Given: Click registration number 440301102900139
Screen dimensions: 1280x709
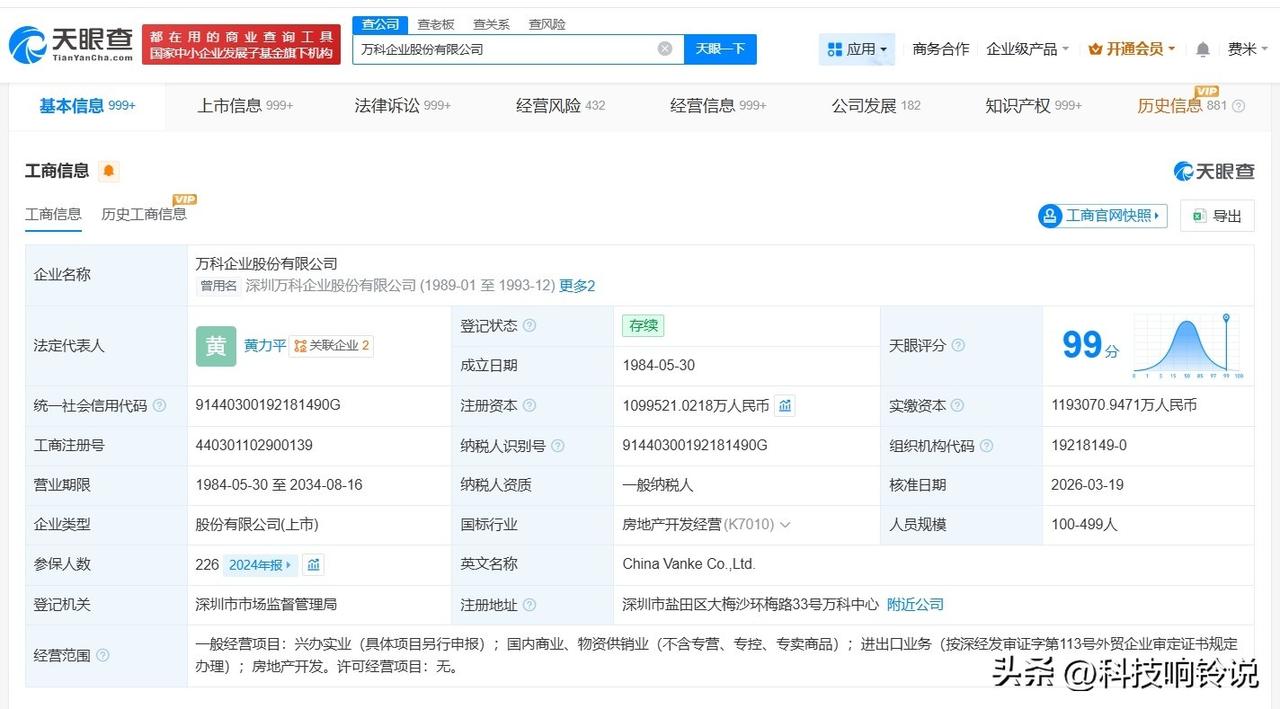Looking at the screenshot, I should (254, 445).
